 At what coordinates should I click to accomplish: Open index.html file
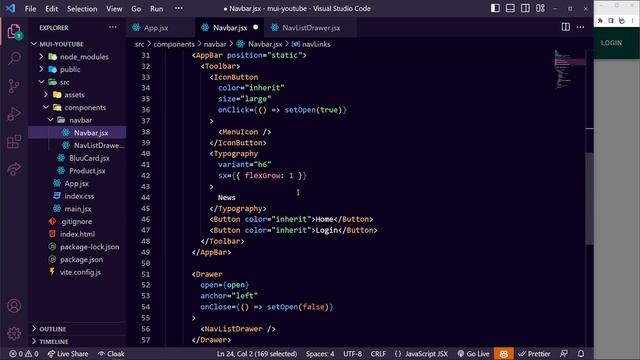coord(77,234)
